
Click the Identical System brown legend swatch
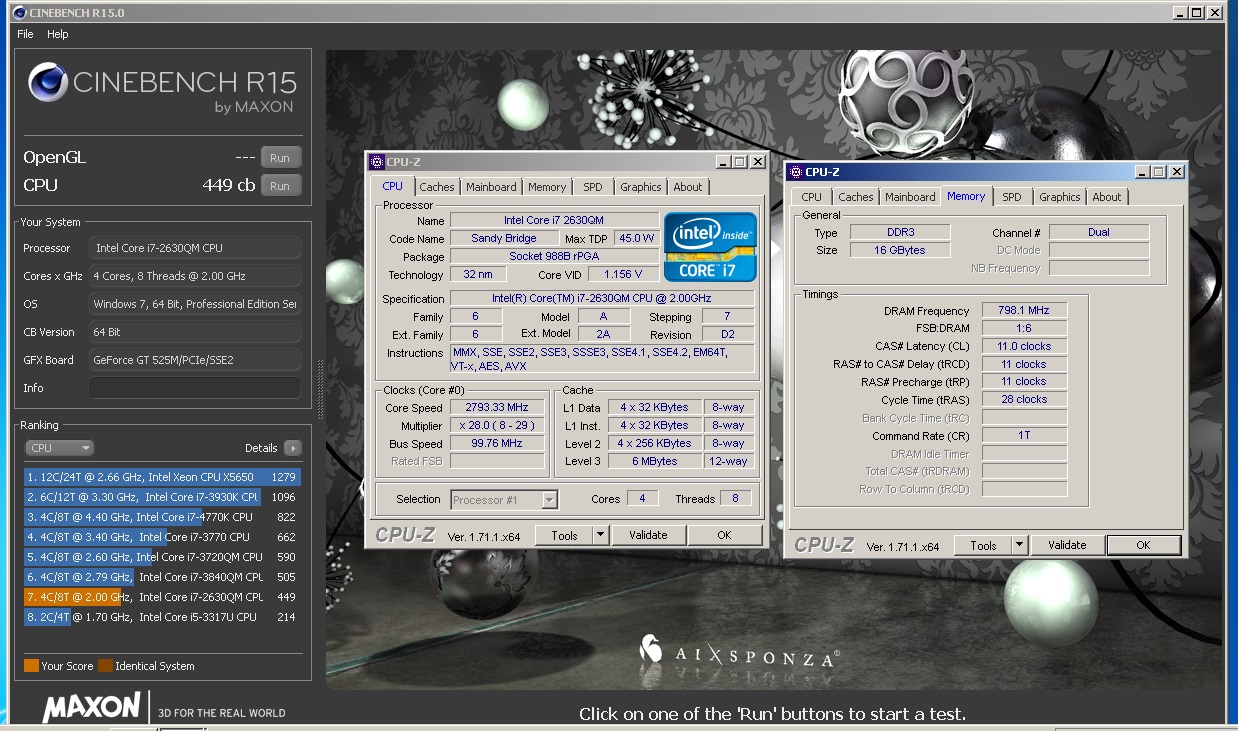[x=105, y=666]
